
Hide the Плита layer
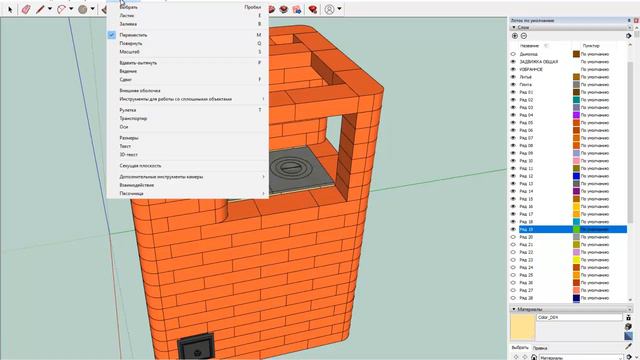(x=513, y=84)
